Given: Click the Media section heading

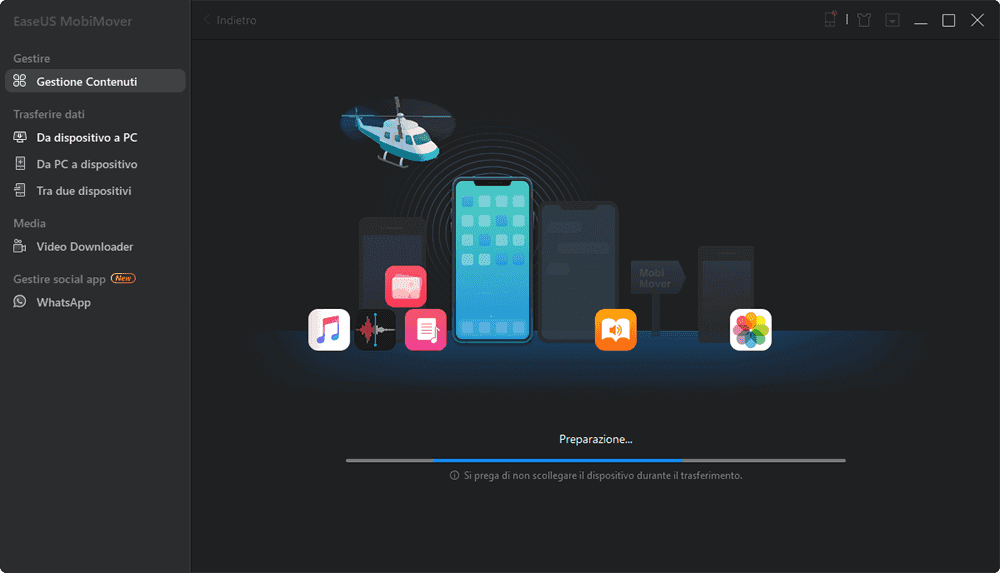Looking at the screenshot, I should click(x=29, y=223).
